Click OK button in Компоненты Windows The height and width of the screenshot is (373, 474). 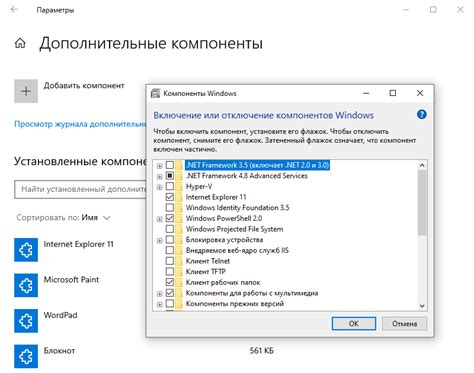tap(354, 323)
